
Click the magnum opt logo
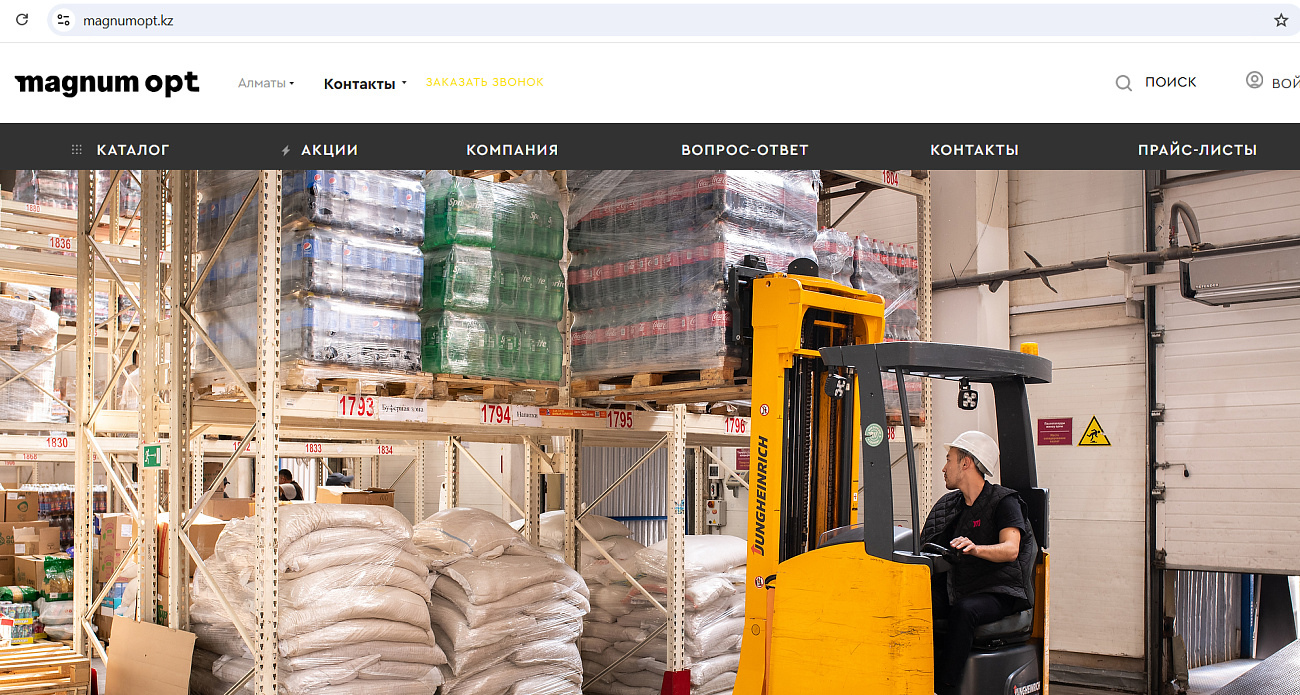coord(107,84)
